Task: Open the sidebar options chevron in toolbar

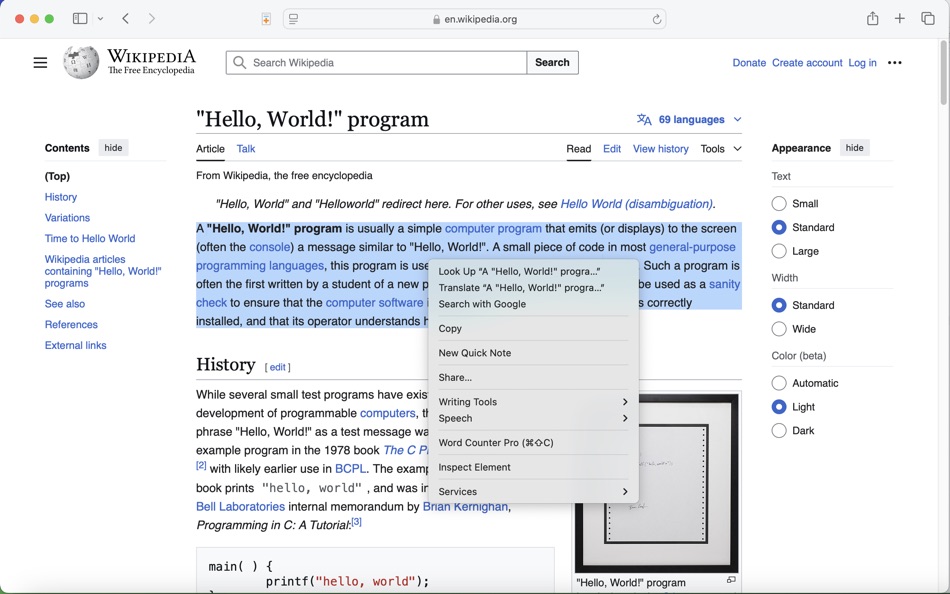Action: tap(101, 19)
